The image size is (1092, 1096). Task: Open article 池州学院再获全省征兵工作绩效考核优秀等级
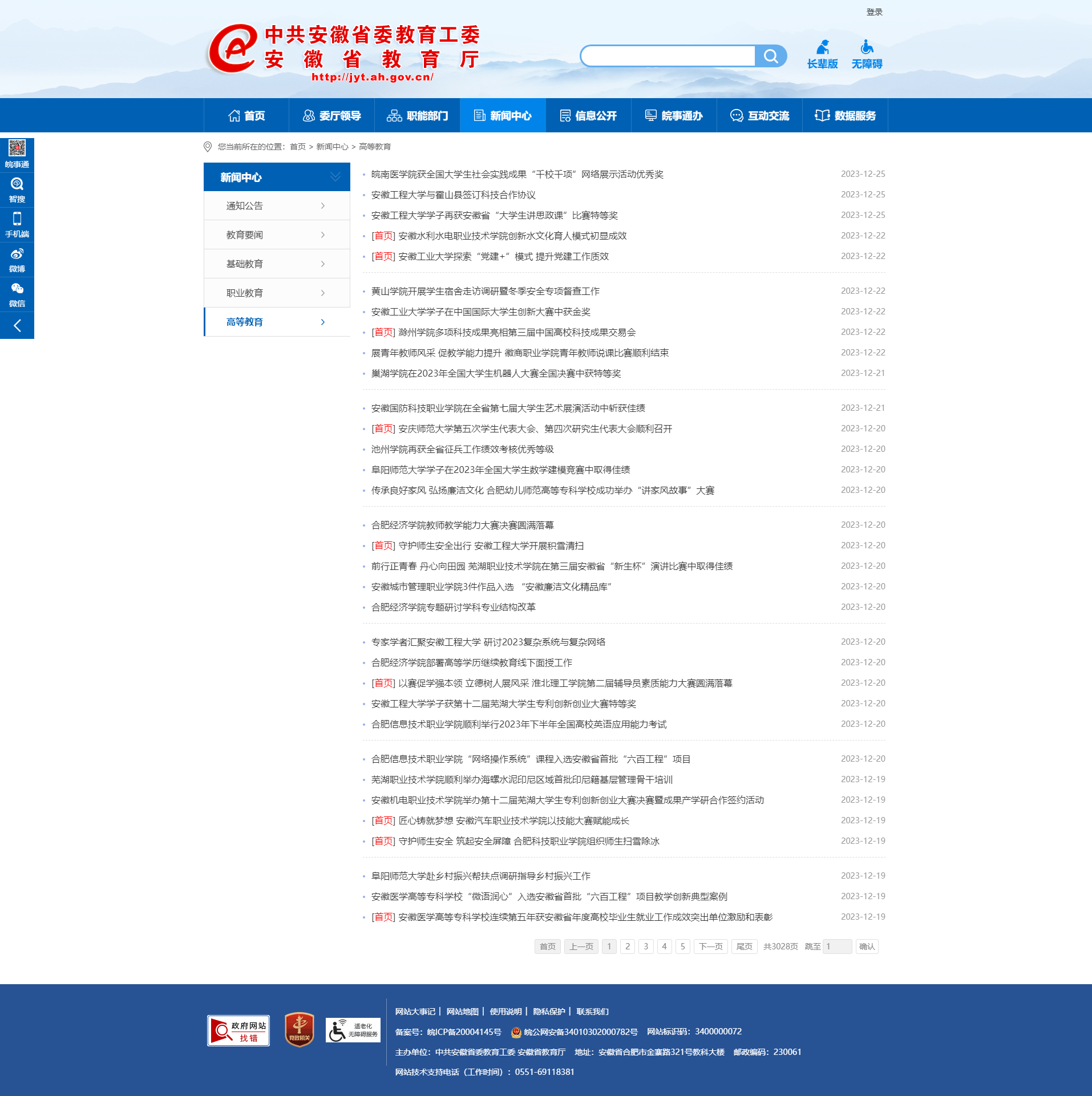pos(463,450)
